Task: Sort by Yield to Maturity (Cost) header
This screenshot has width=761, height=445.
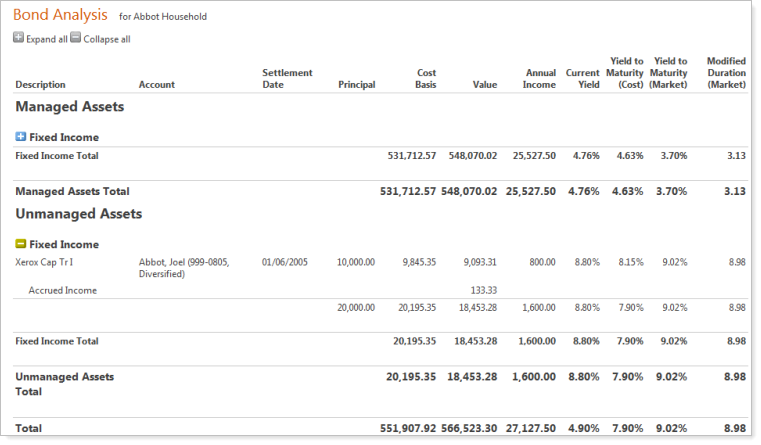Action: pos(624,73)
